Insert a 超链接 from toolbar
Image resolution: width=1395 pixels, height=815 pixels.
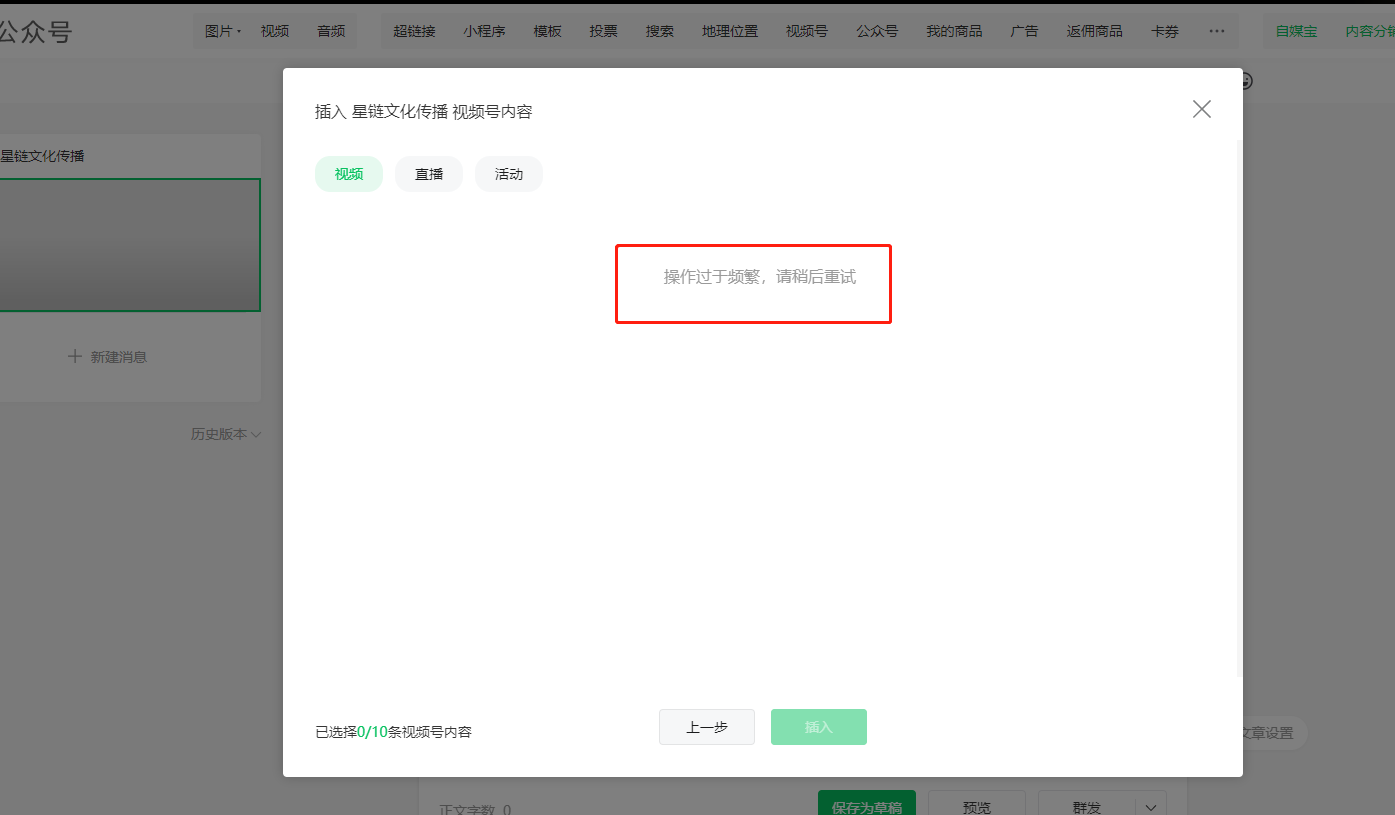[414, 31]
